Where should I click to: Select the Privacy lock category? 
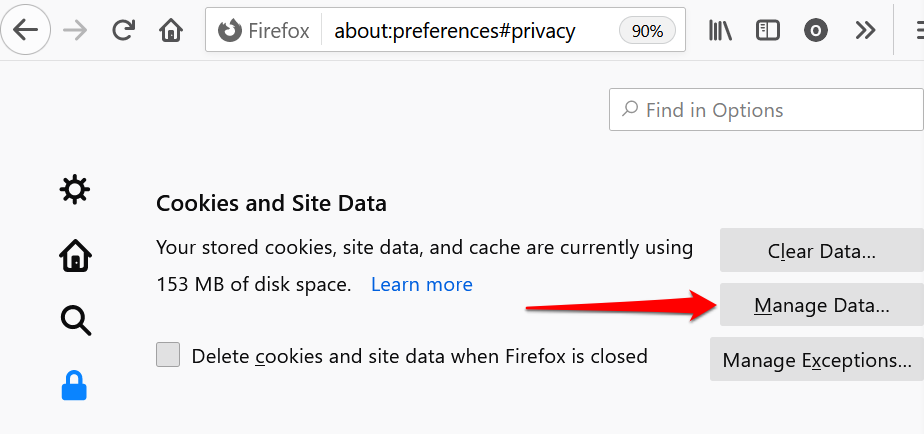75,386
